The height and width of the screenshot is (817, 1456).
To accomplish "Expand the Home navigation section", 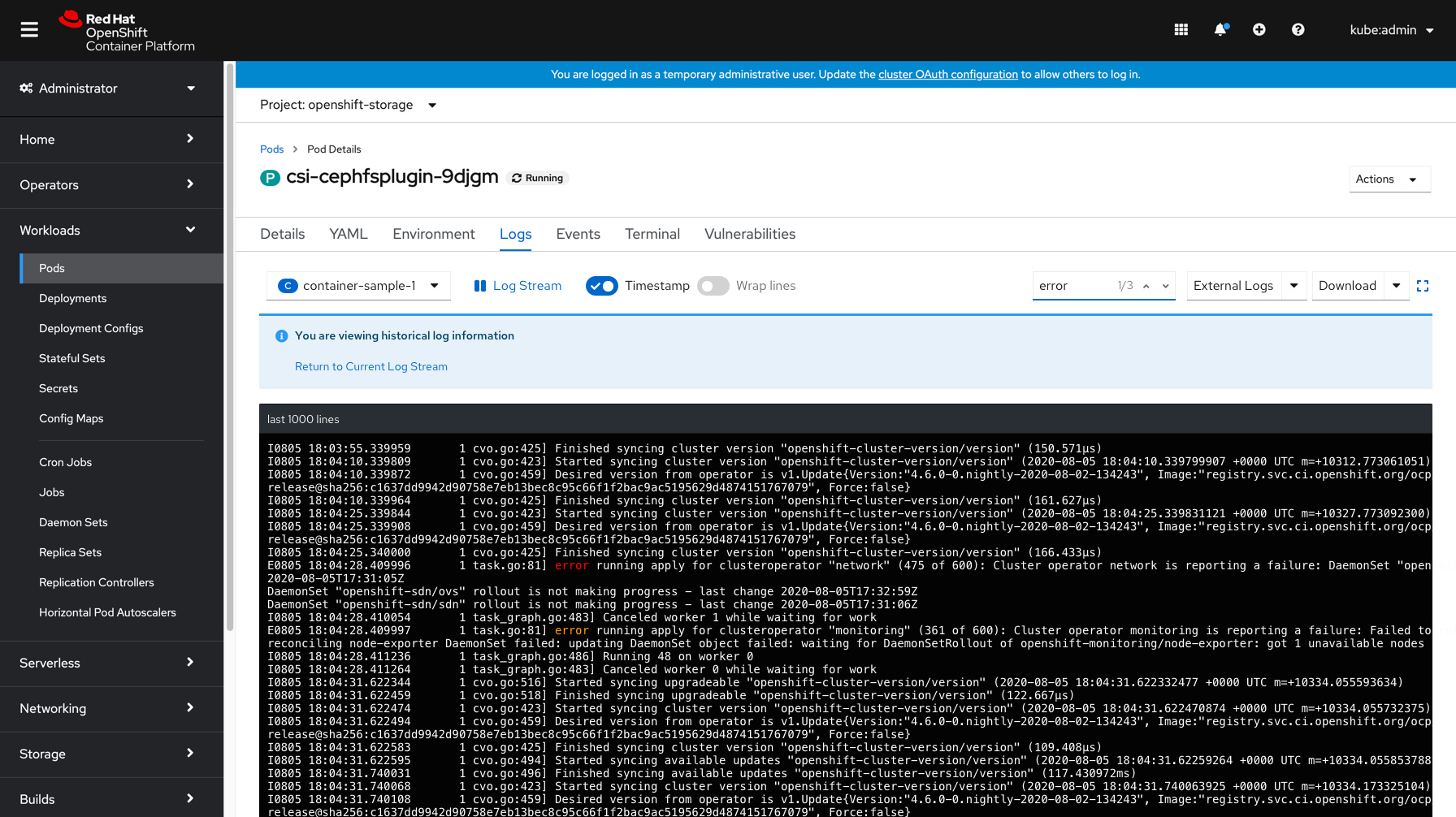I will coord(111,140).
